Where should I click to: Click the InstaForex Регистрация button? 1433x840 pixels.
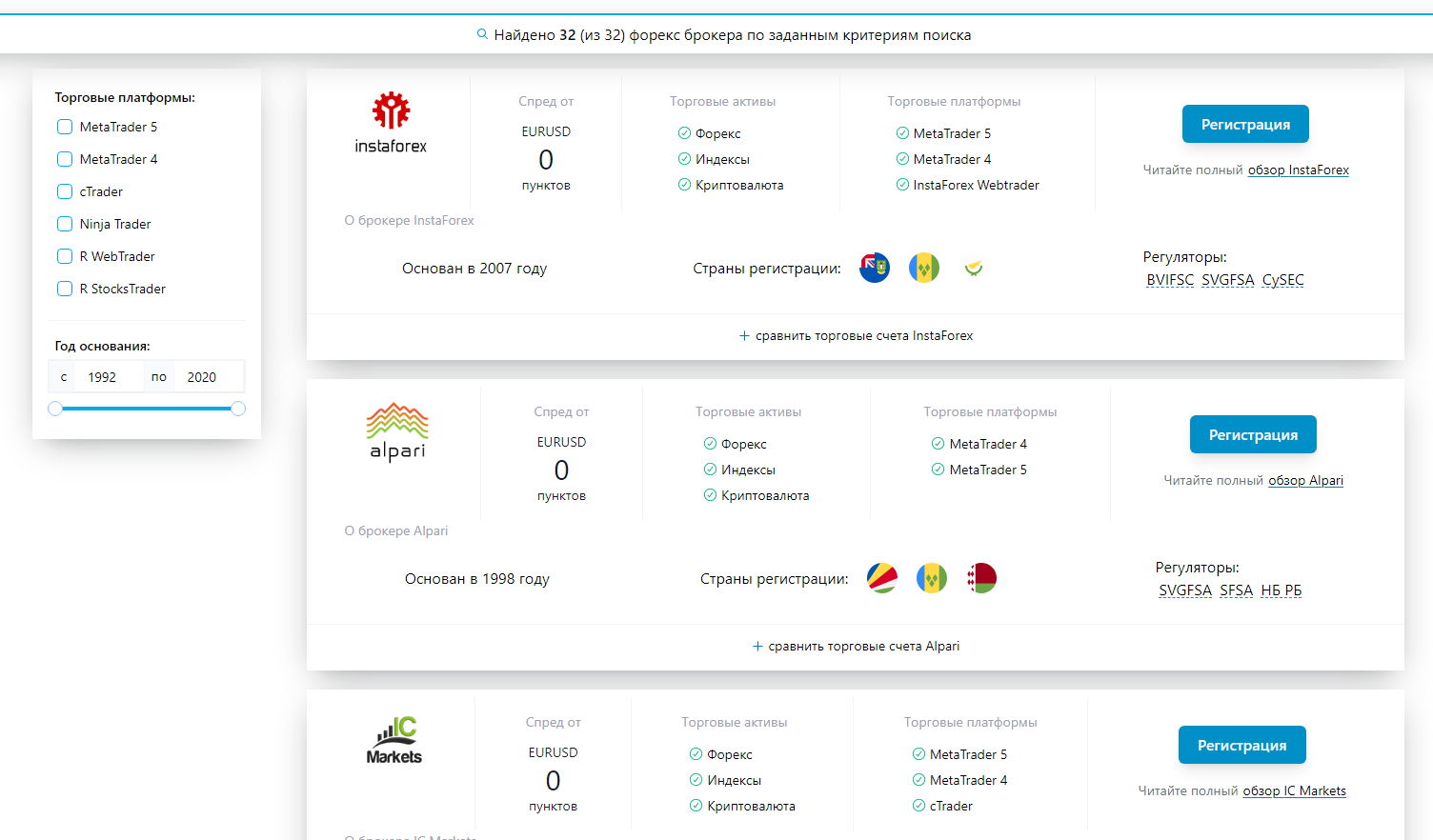(1245, 124)
